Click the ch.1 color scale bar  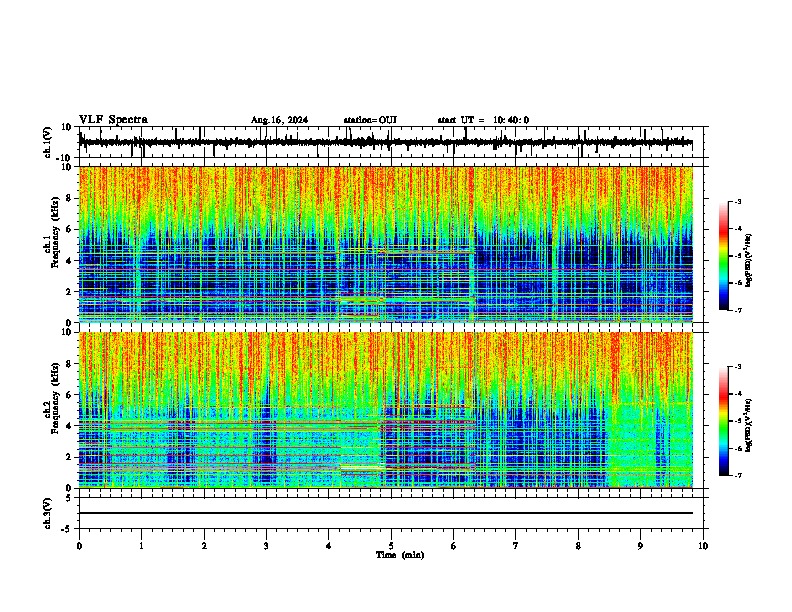724,256
